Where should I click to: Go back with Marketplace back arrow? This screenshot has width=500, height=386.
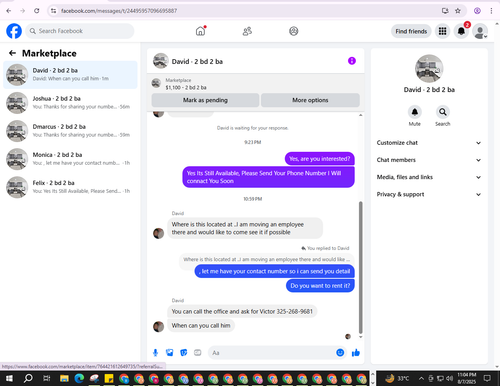(12, 53)
